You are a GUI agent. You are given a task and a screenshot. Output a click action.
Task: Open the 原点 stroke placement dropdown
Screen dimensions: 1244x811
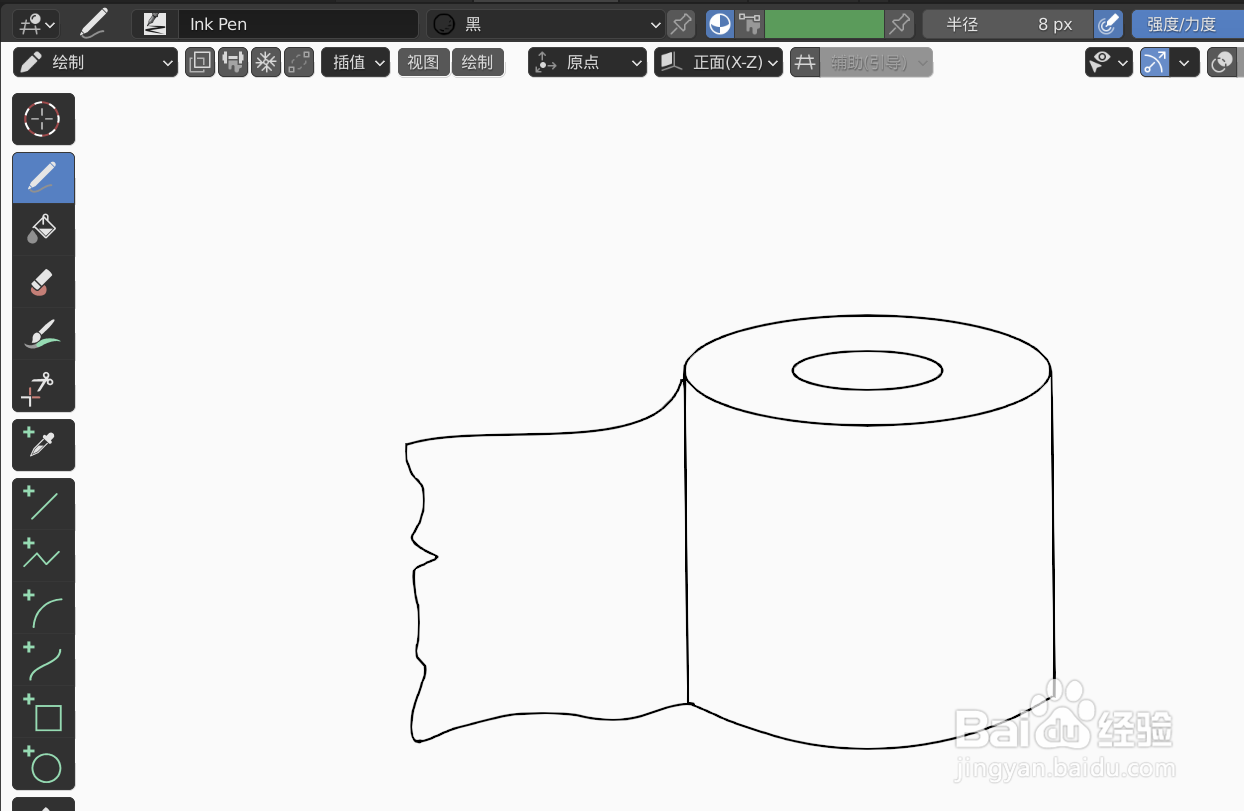point(587,61)
